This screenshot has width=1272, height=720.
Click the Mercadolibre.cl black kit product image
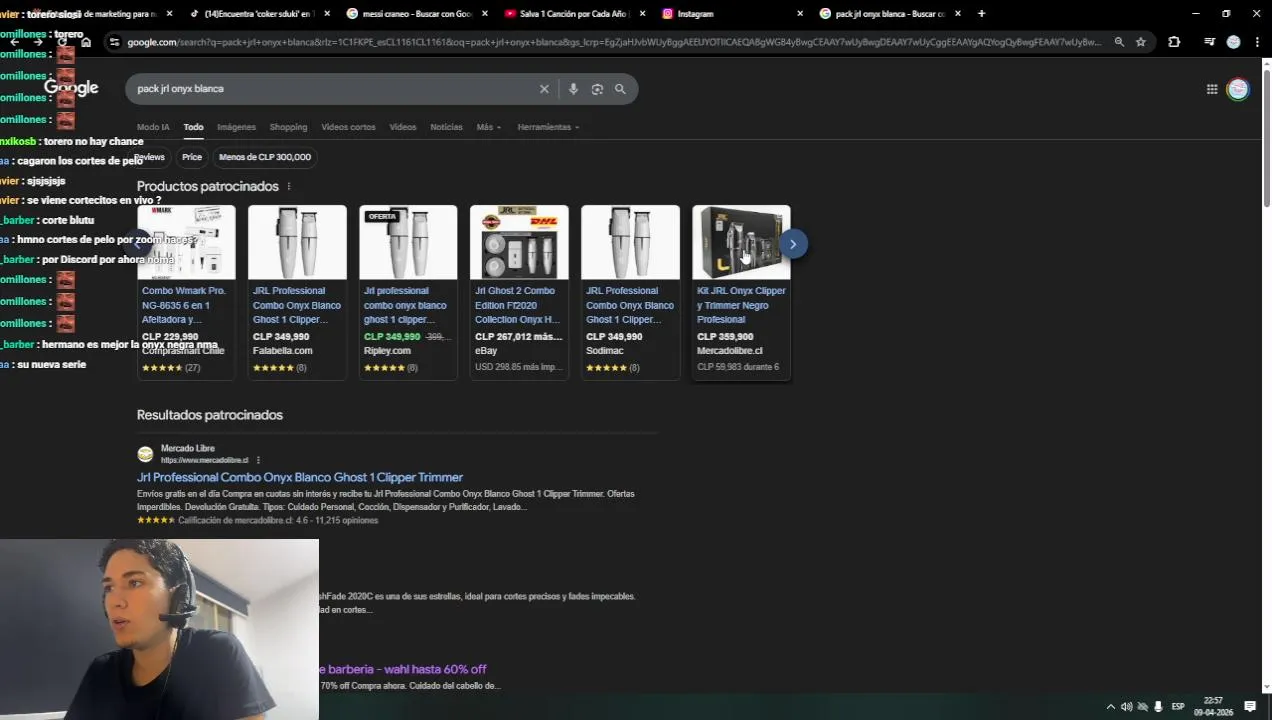741,243
